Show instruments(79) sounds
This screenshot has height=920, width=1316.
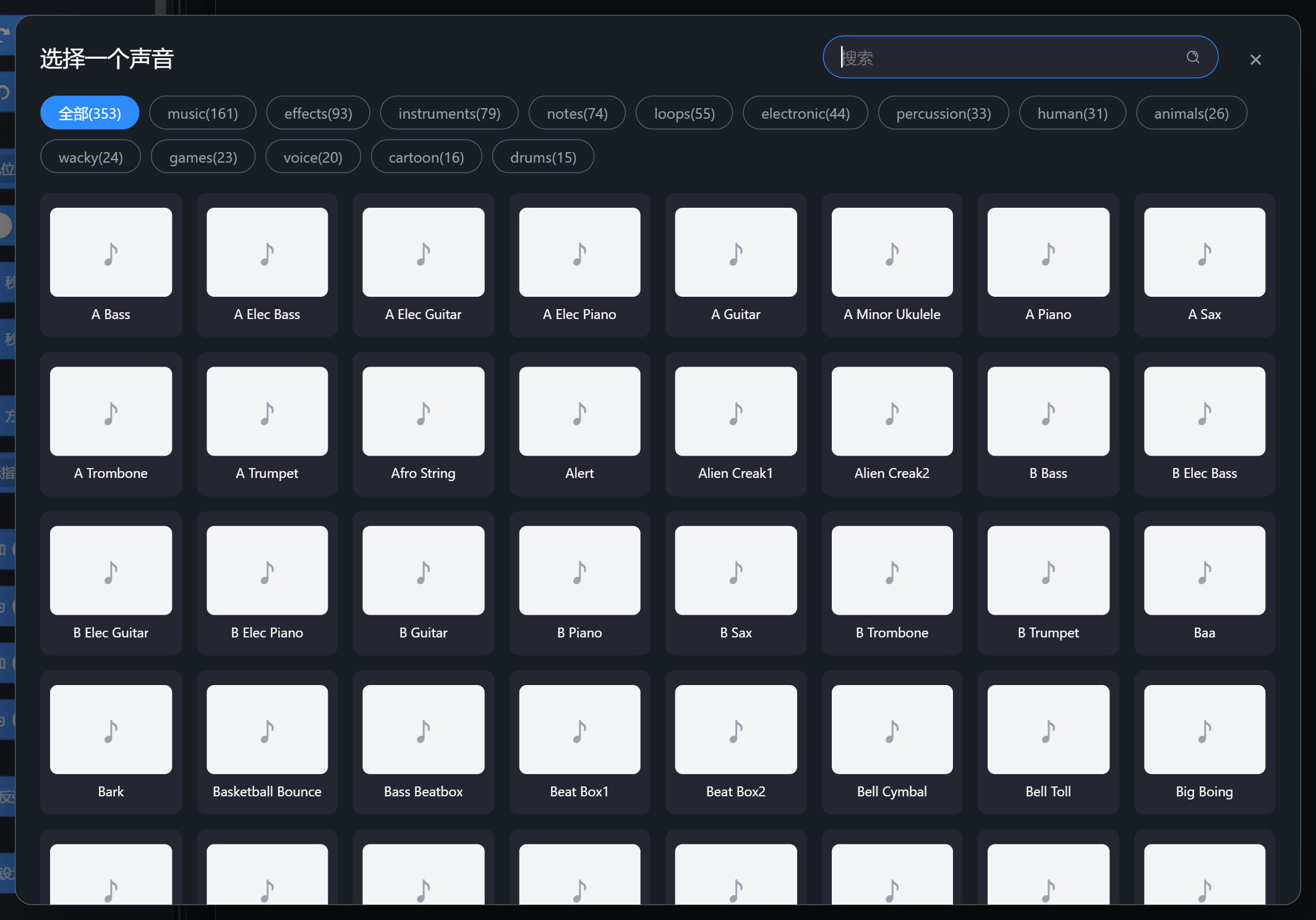pyautogui.click(x=450, y=113)
